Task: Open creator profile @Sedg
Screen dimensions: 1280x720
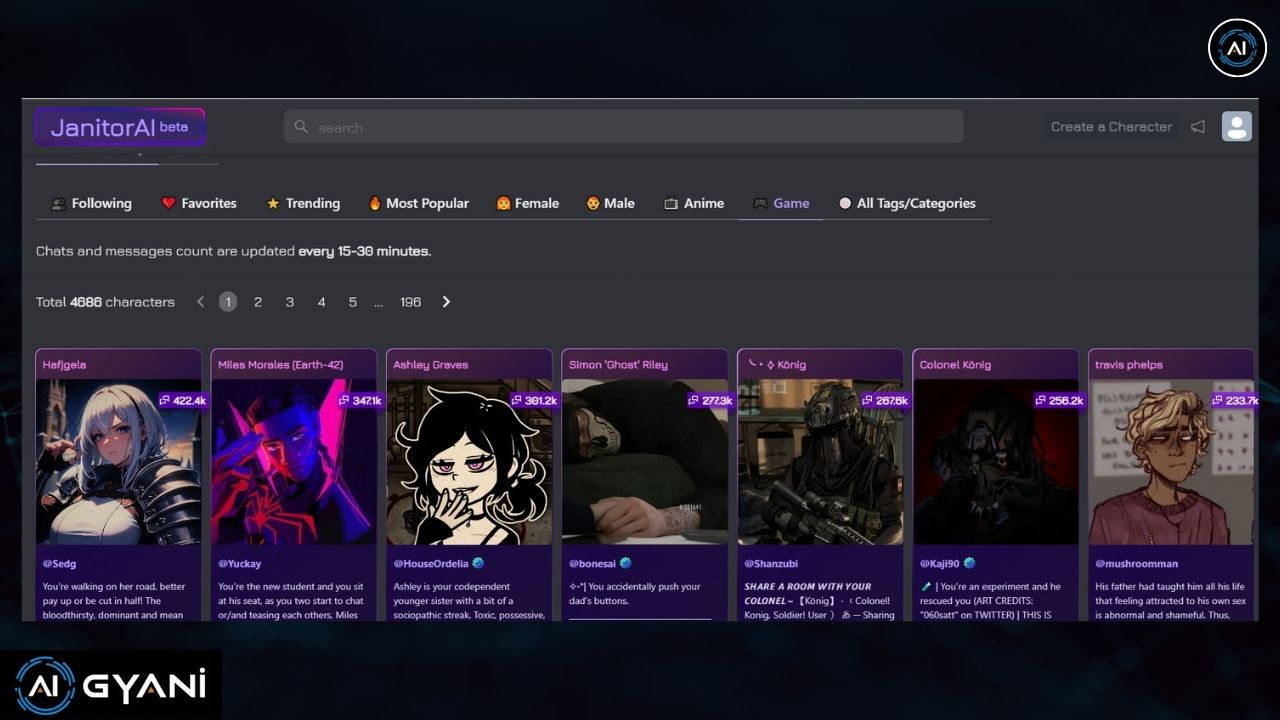Action: click(60, 564)
